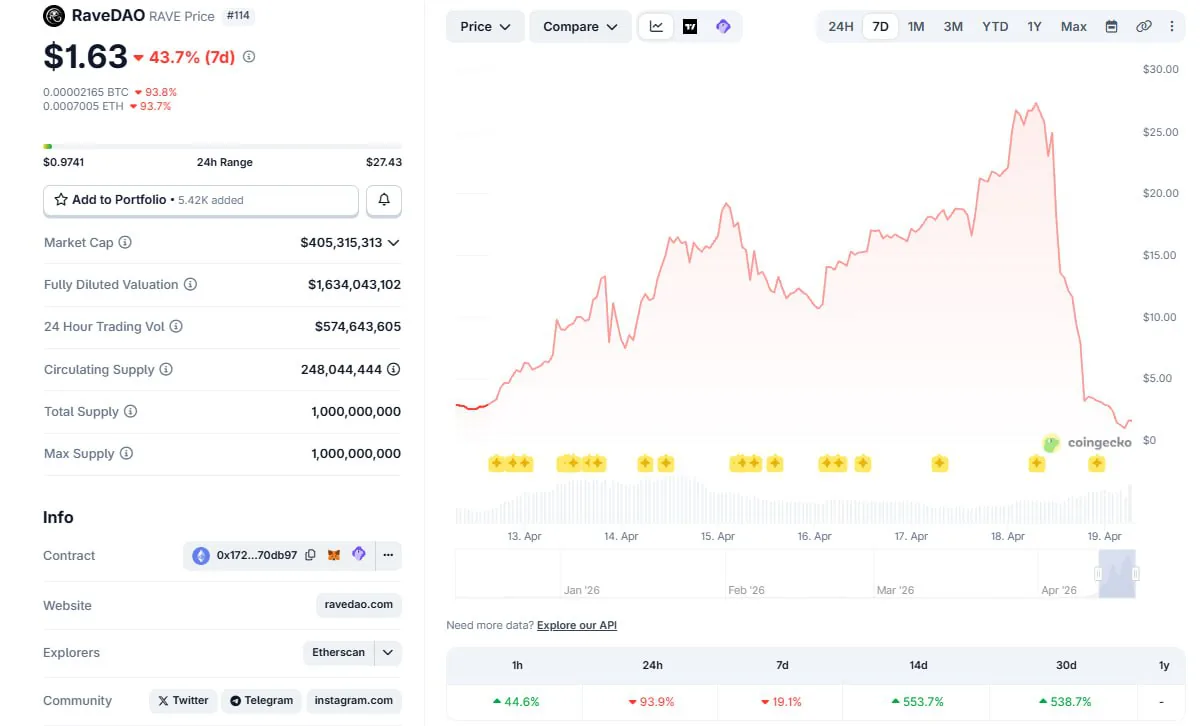Open the Price dropdown
The height and width of the screenshot is (726, 1201).
click(484, 26)
